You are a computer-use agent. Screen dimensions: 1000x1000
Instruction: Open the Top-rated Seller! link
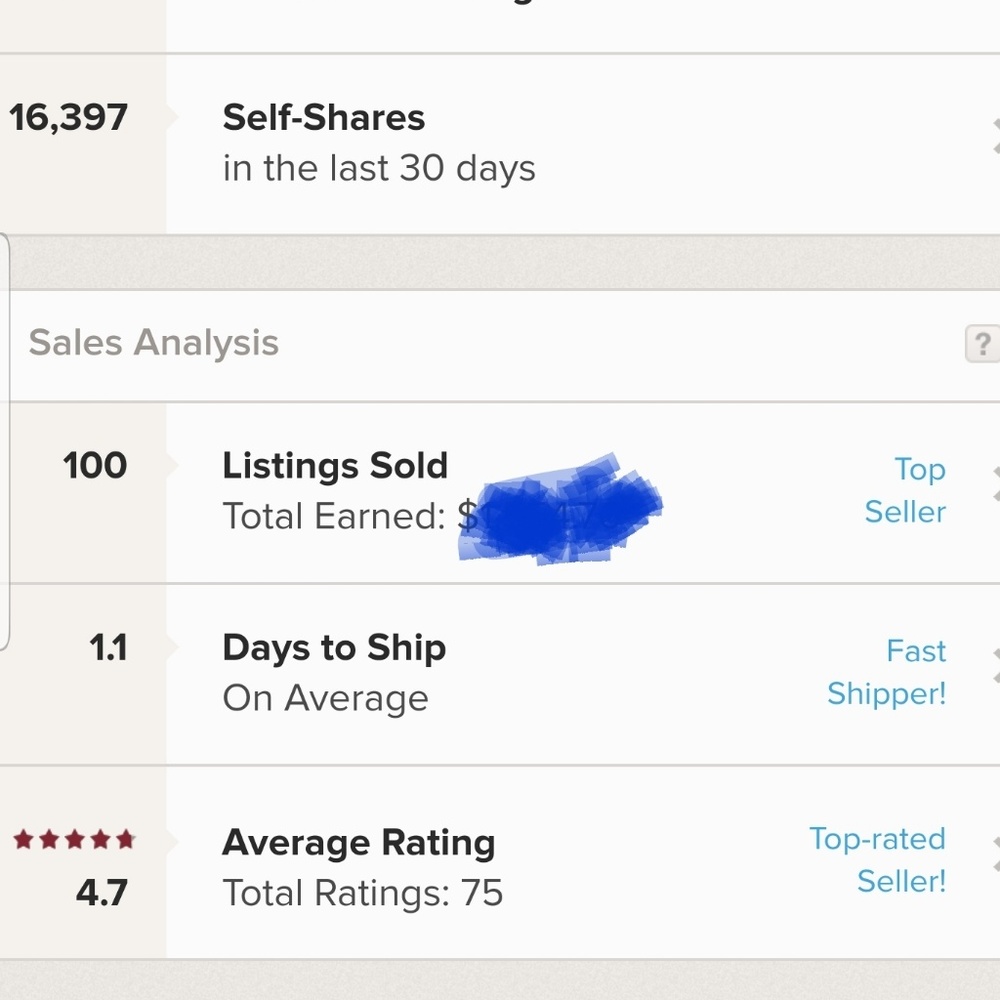[877, 860]
